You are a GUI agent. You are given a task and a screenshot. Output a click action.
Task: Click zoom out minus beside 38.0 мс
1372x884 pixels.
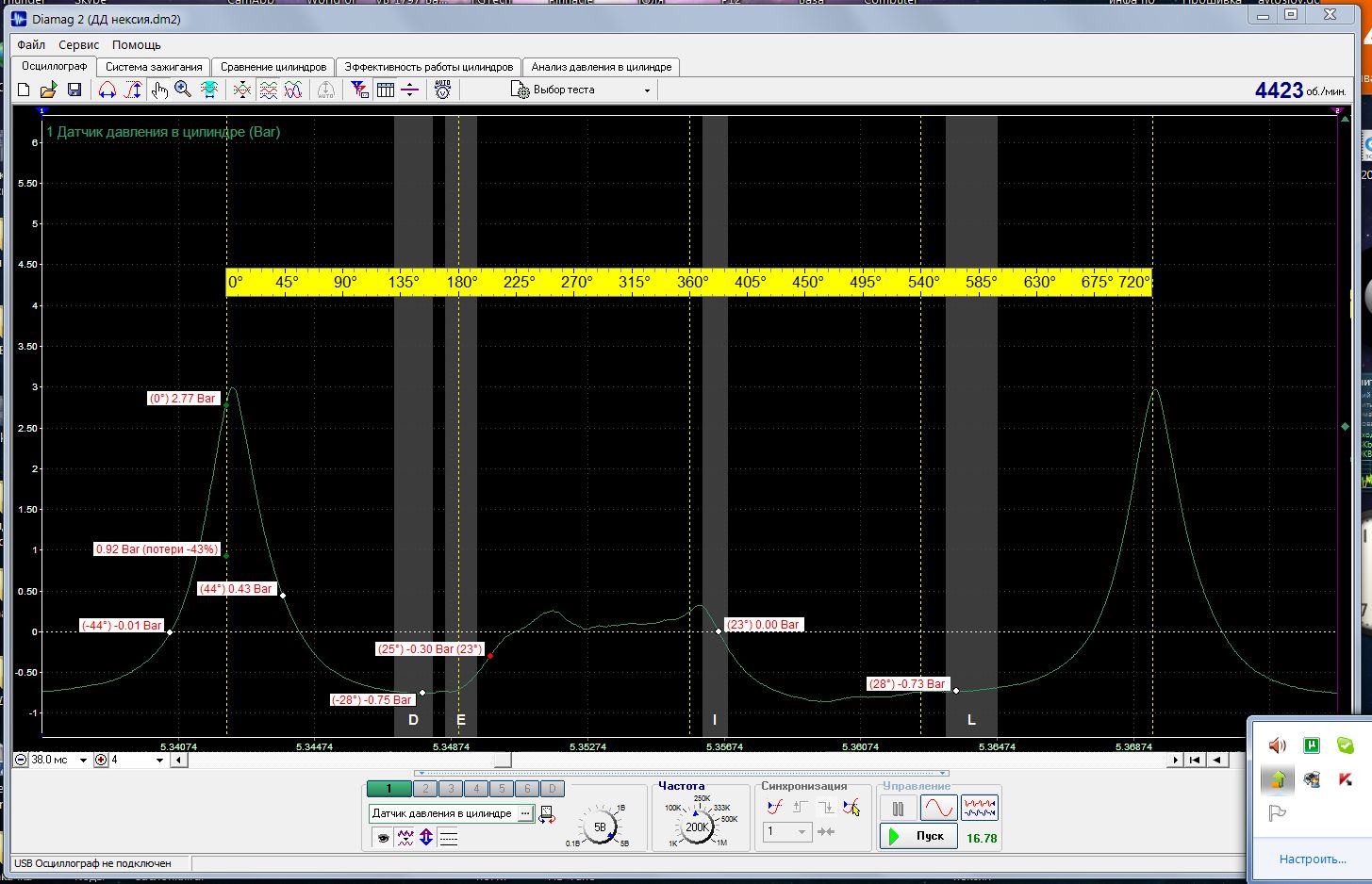point(22,760)
